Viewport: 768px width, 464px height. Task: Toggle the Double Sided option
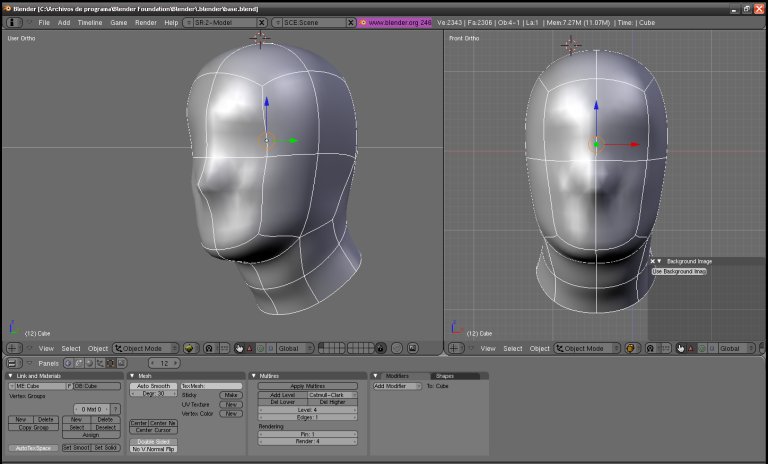pyautogui.click(x=153, y=441)
